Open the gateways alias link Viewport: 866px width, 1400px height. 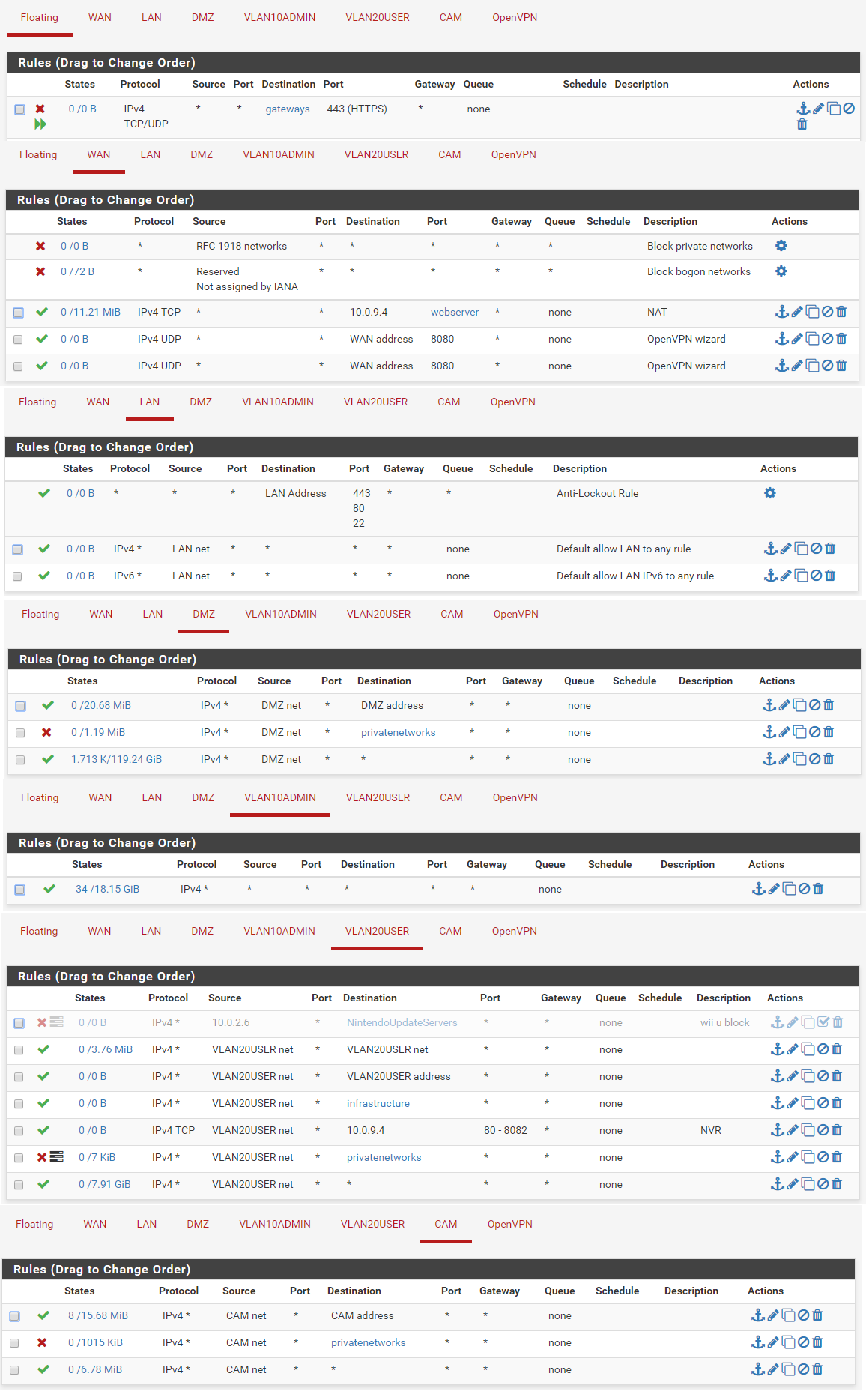coord(288,109)
